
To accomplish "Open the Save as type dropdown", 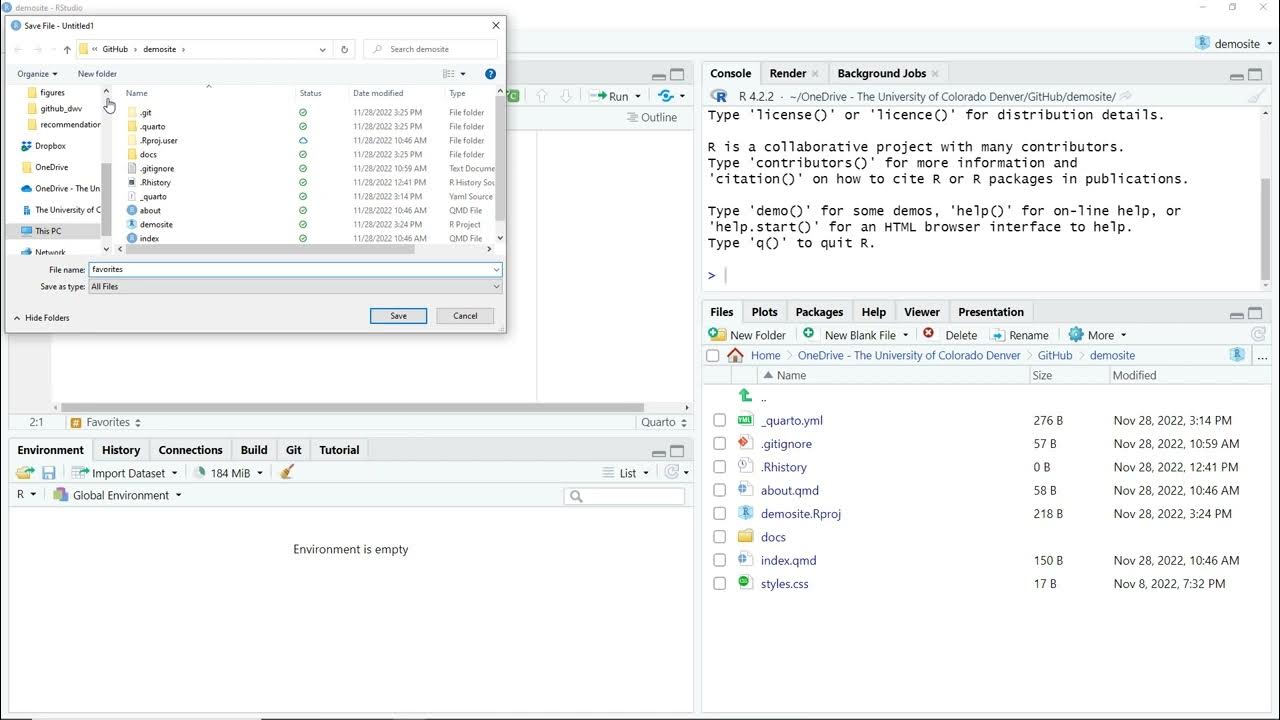I will pos(295,286).
